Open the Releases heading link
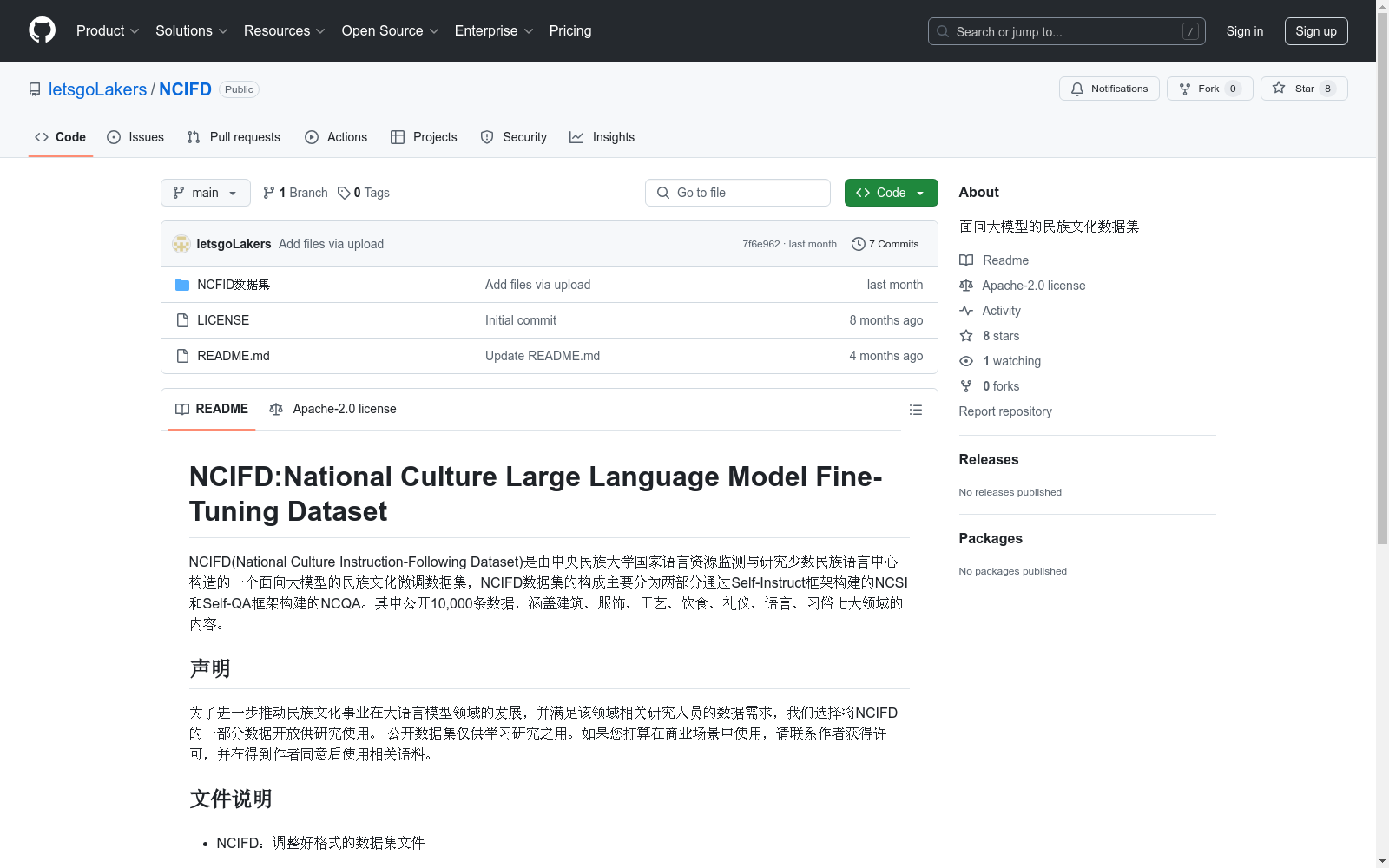Screen dimensions: 1389x868 pyautogui.click(x=989, y=460)
